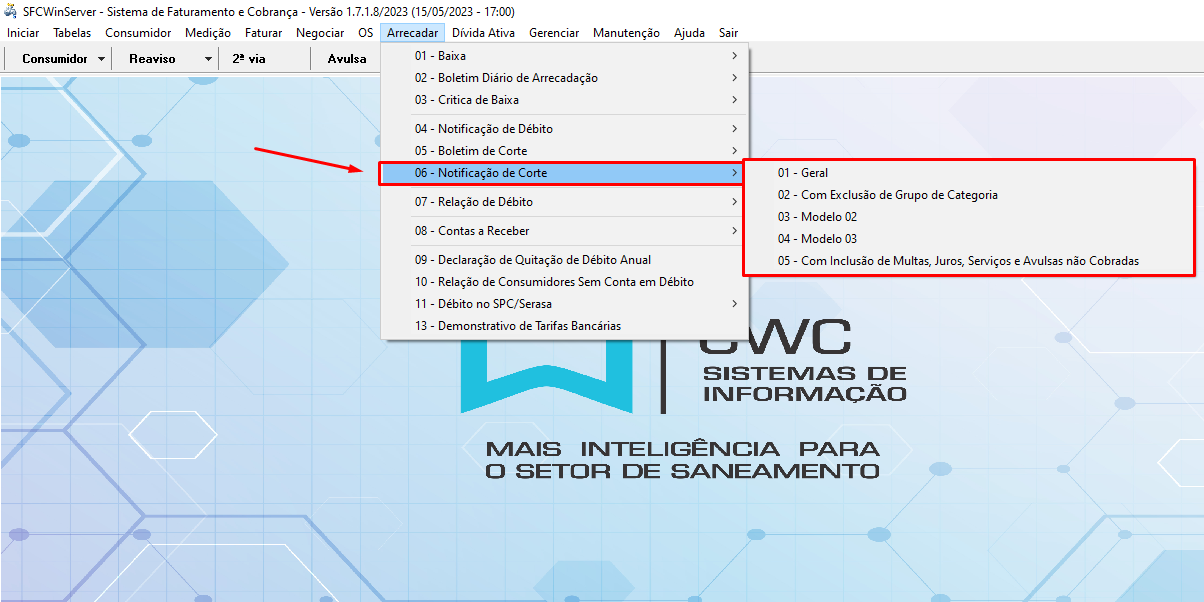Viewport: 1204px width, 602px height.
Task: Open the Dívida Ativa menu
Action: pos(484,33)
